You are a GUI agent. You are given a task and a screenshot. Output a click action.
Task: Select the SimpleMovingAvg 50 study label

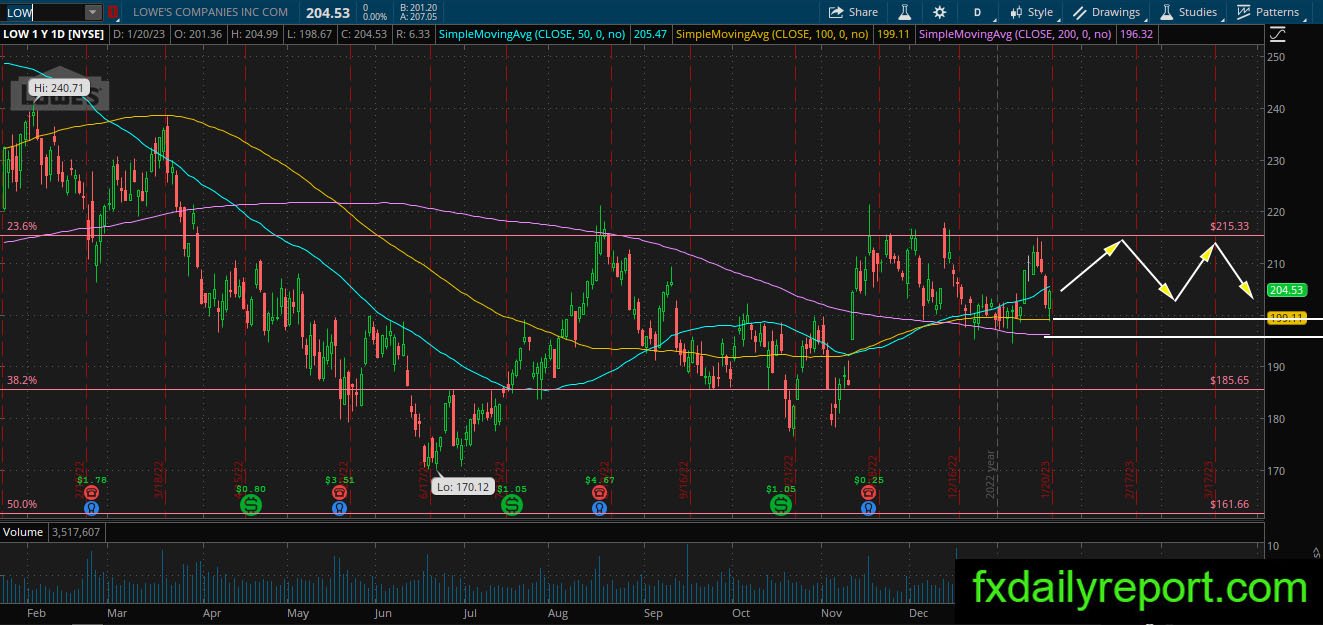[x=532, y=34]
